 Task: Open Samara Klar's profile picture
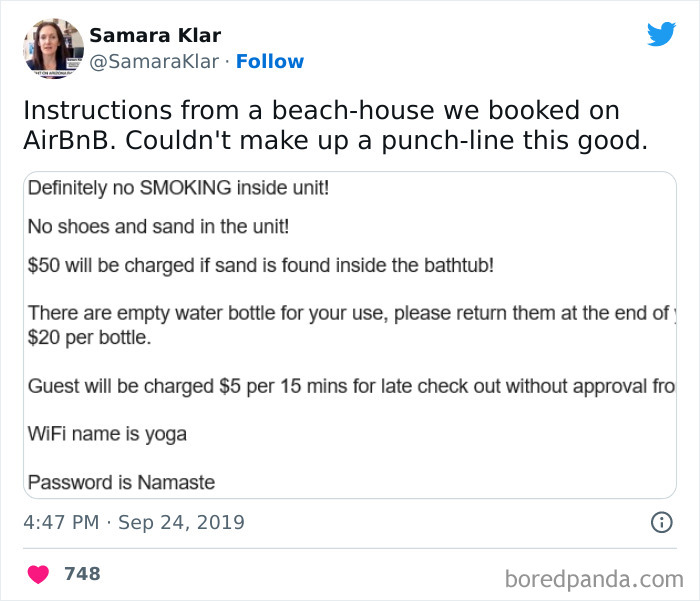point(52,48)
